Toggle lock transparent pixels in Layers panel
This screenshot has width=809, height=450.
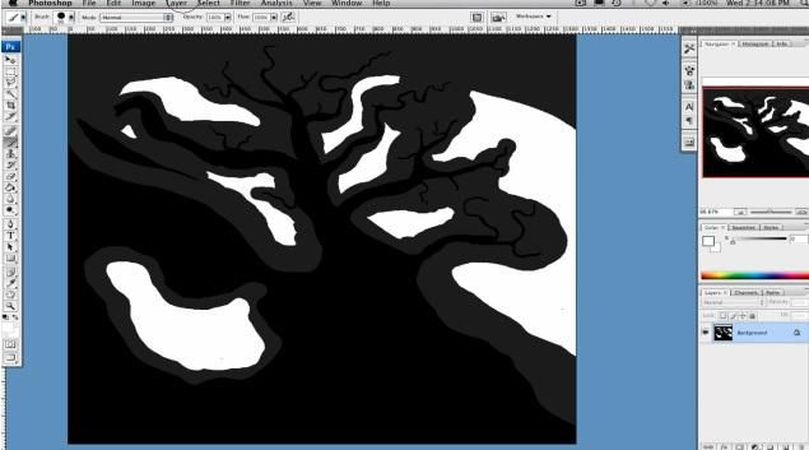[721, 314]
